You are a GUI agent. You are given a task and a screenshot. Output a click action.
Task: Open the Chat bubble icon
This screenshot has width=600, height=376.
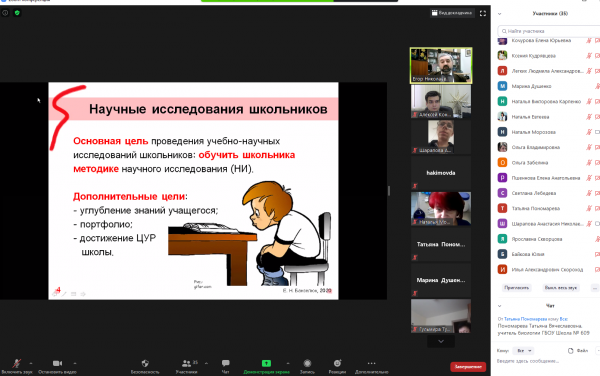[x=226, y=363]
